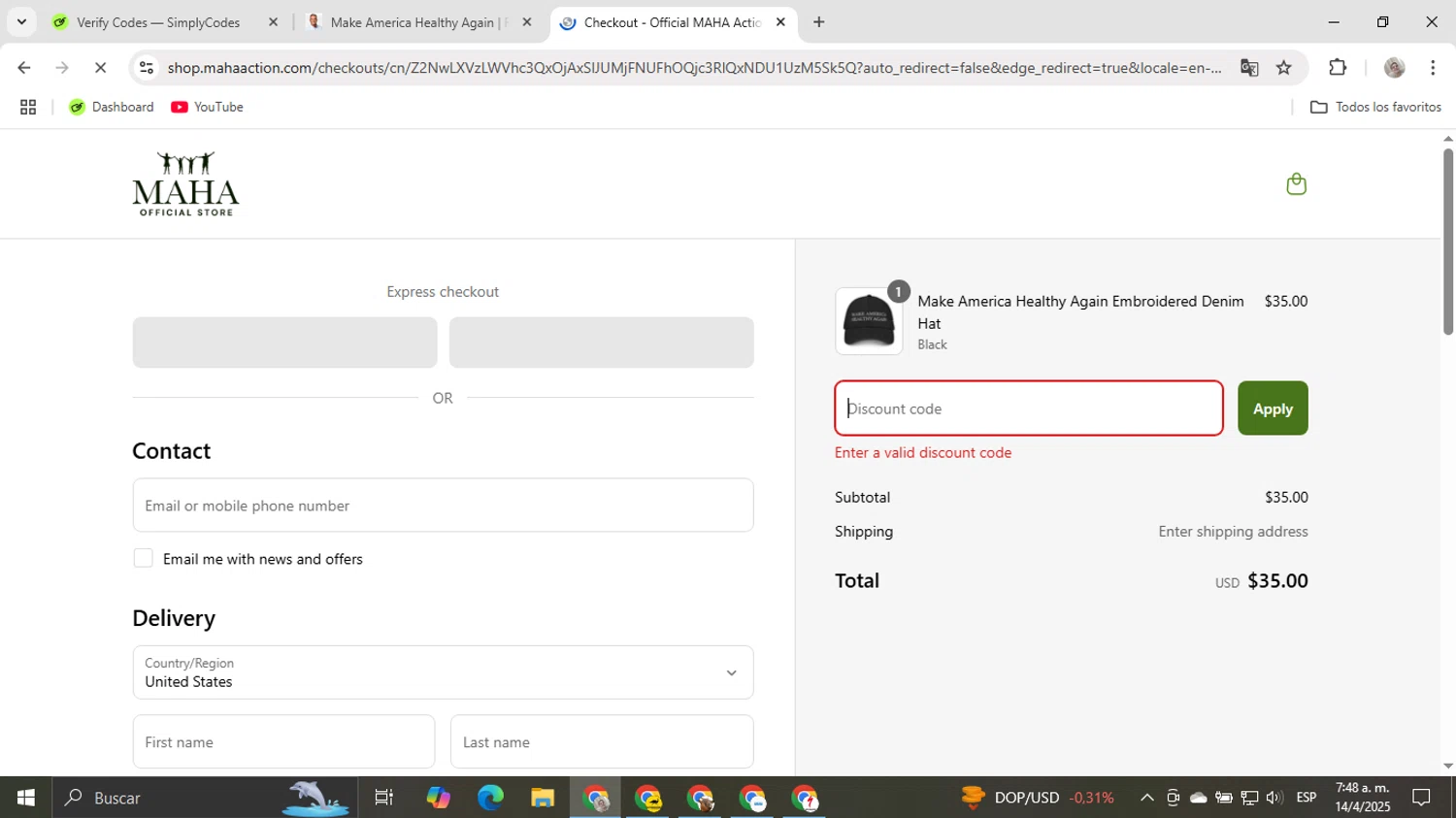
Task: Open the notifications center icon
Action: pyautogui.click(x=1422, y=798)
